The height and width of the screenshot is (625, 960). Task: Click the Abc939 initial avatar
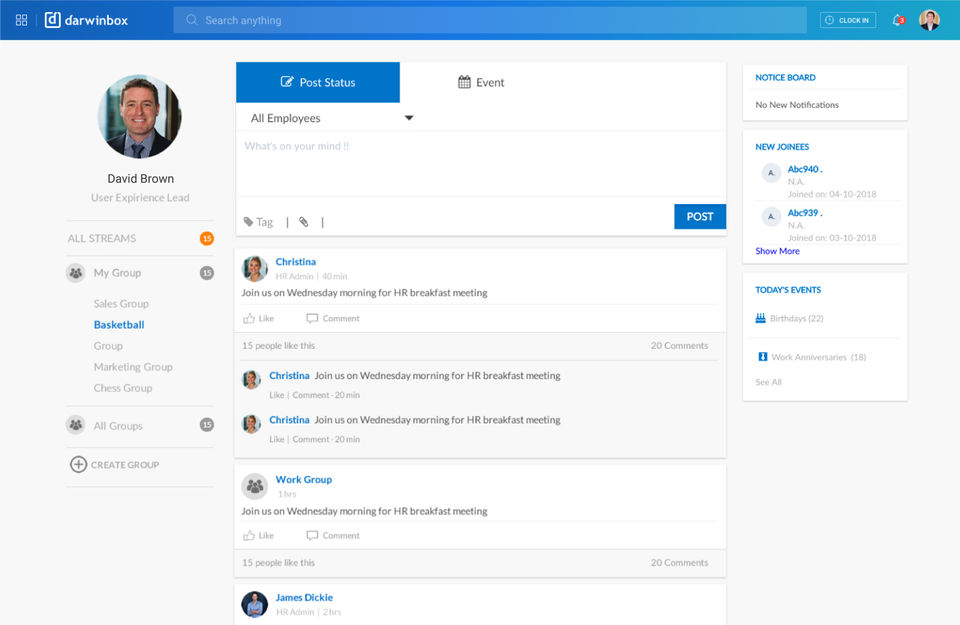click(771, 216)
